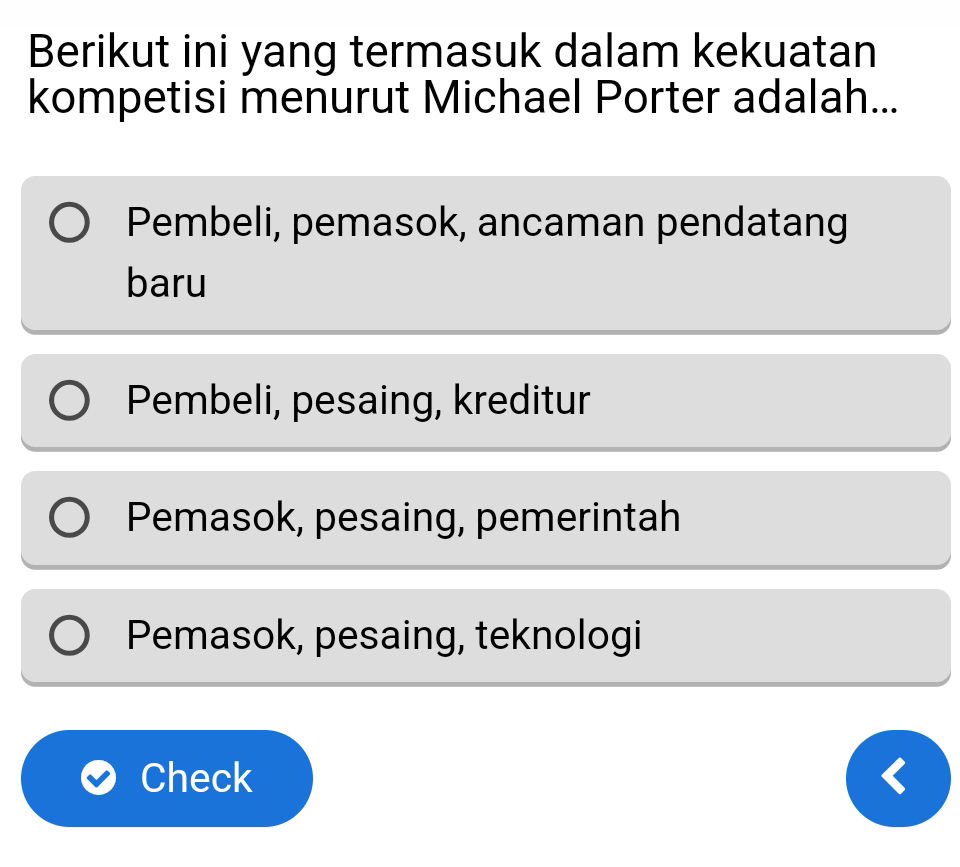Viewport: 960px width, 867px height.
Task: Choose the answer option containing 'pemerintah'
Action: click(486, 518)
